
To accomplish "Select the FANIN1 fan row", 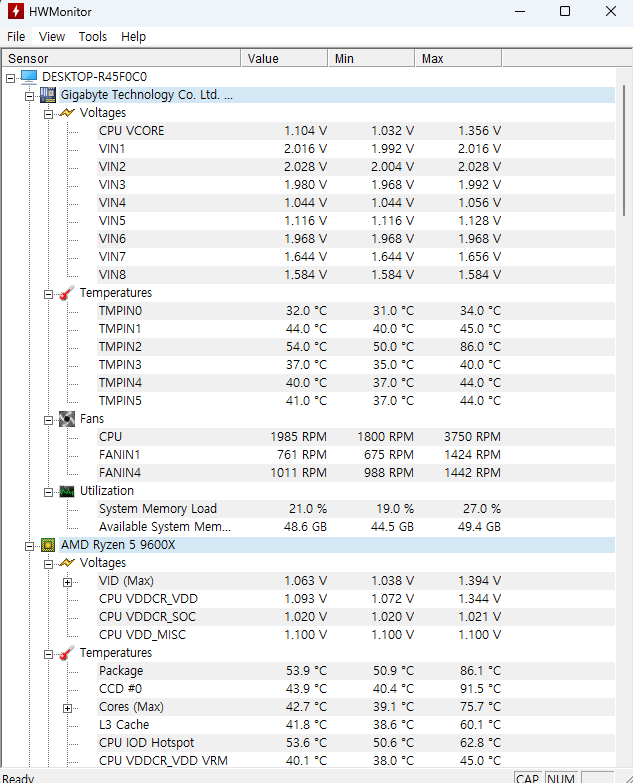I will click(356, 454).
